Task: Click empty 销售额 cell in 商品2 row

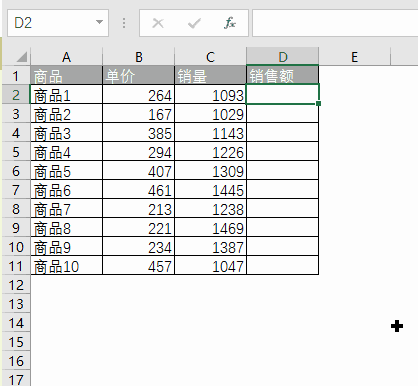Action: coord(283,113)
